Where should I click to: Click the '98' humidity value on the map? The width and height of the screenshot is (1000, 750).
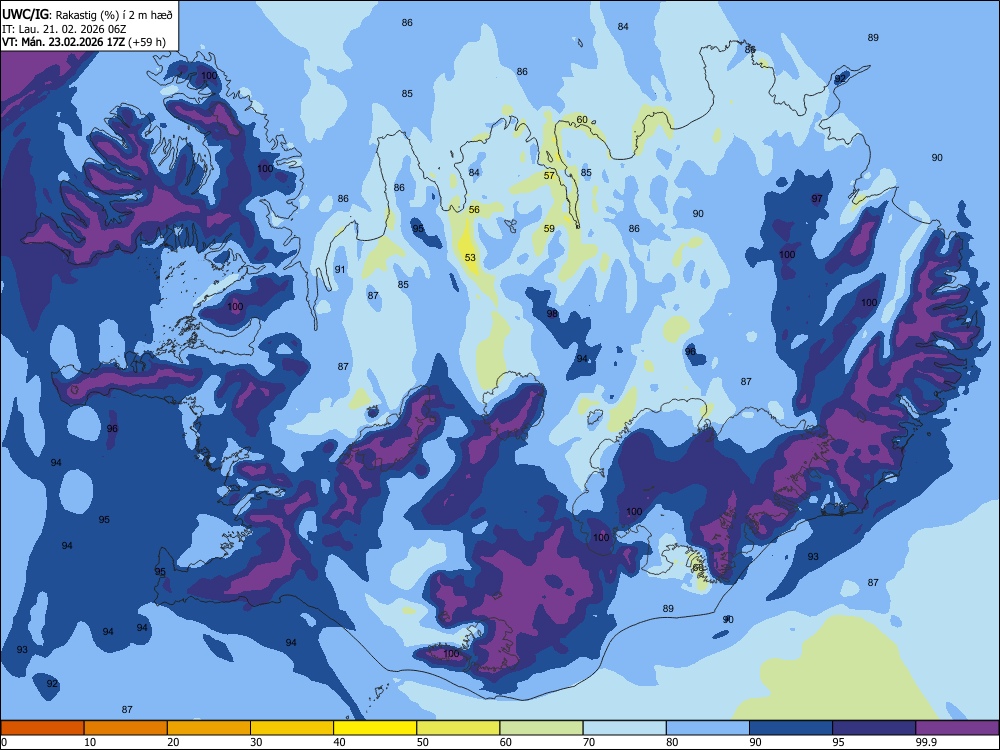coord(552,313)
